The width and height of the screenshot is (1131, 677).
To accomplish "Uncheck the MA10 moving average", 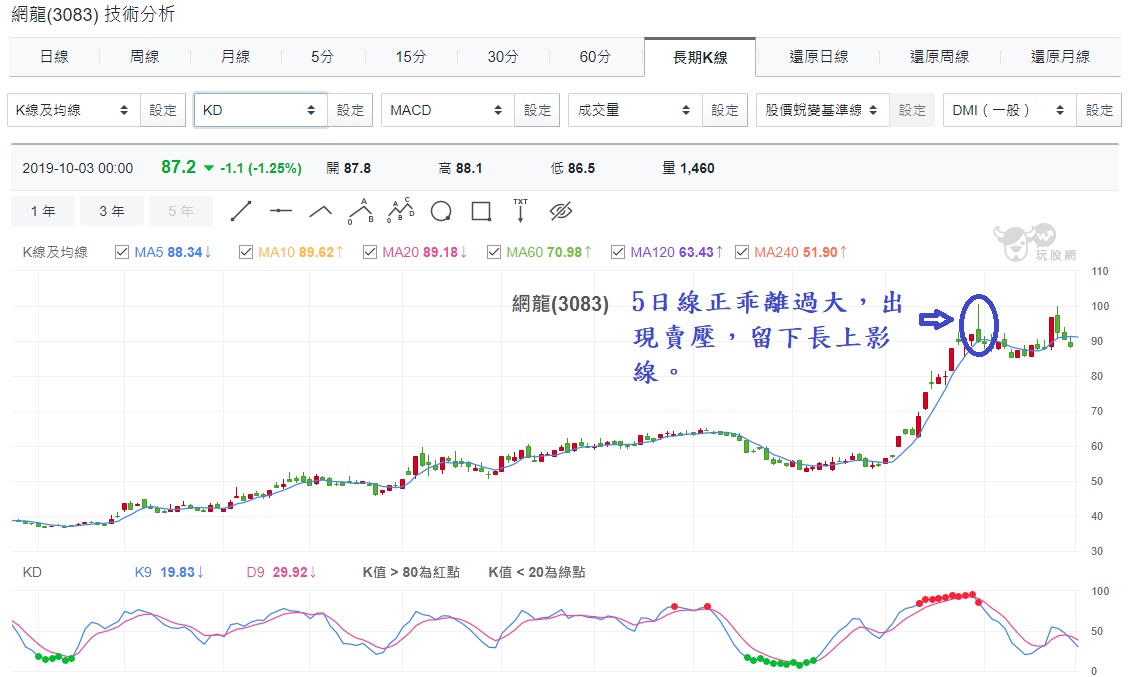I will [246, 252].
